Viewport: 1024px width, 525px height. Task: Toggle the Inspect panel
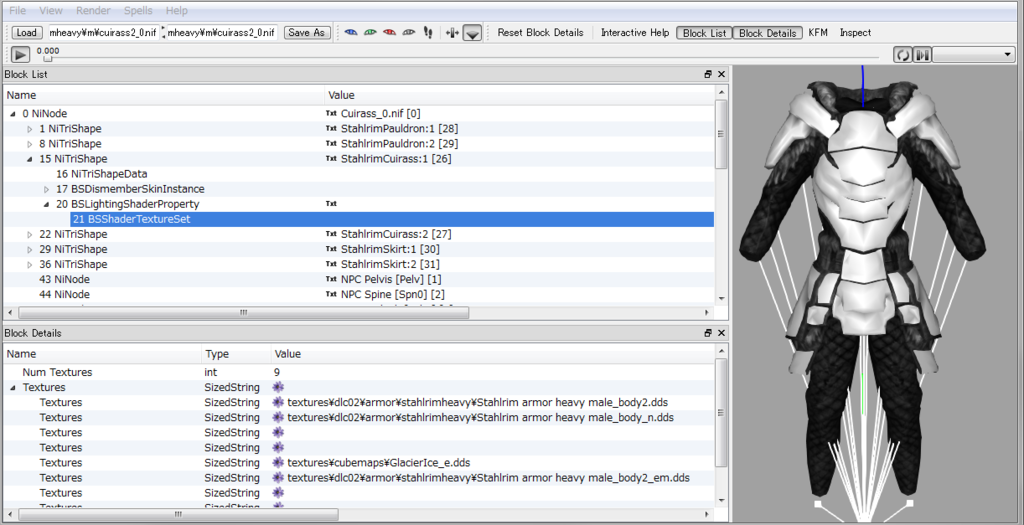click(855, 33)
